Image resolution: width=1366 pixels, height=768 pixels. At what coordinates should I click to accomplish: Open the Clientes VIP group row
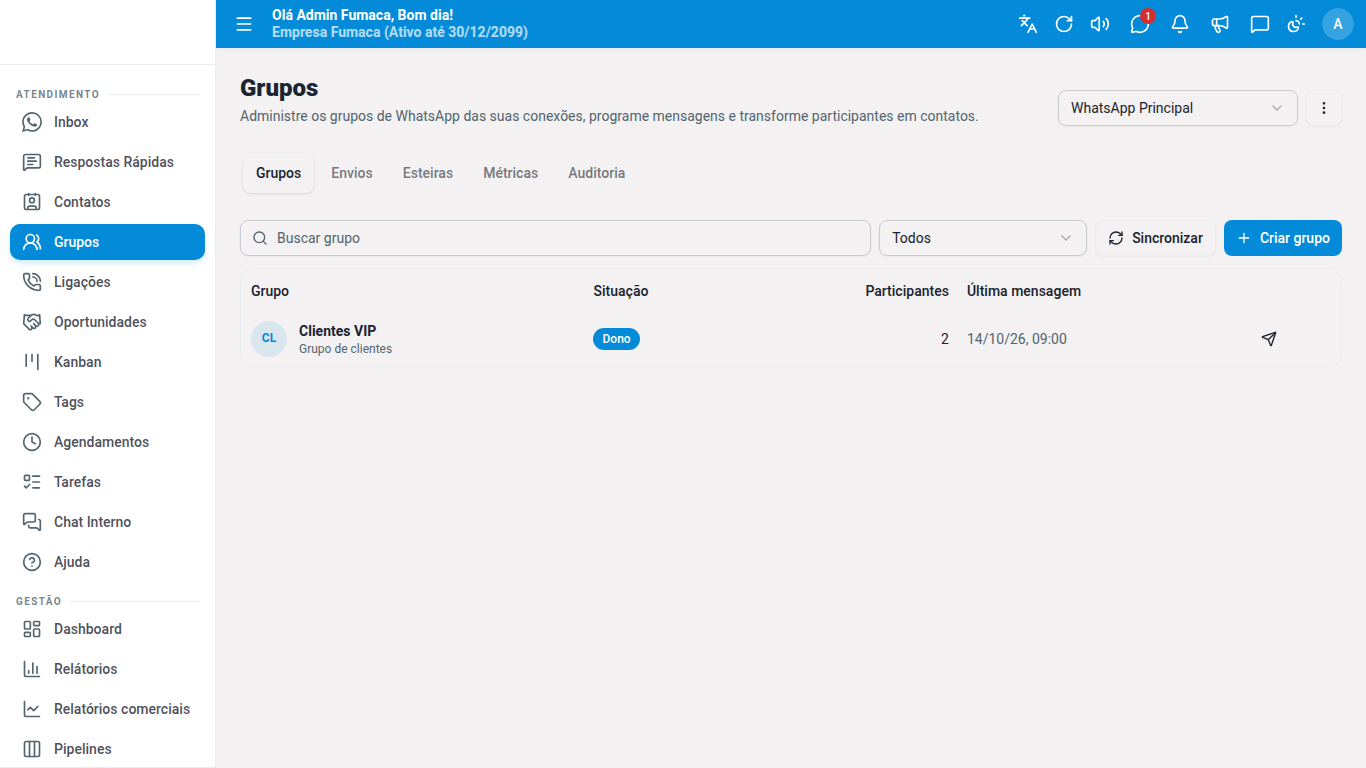790,339
